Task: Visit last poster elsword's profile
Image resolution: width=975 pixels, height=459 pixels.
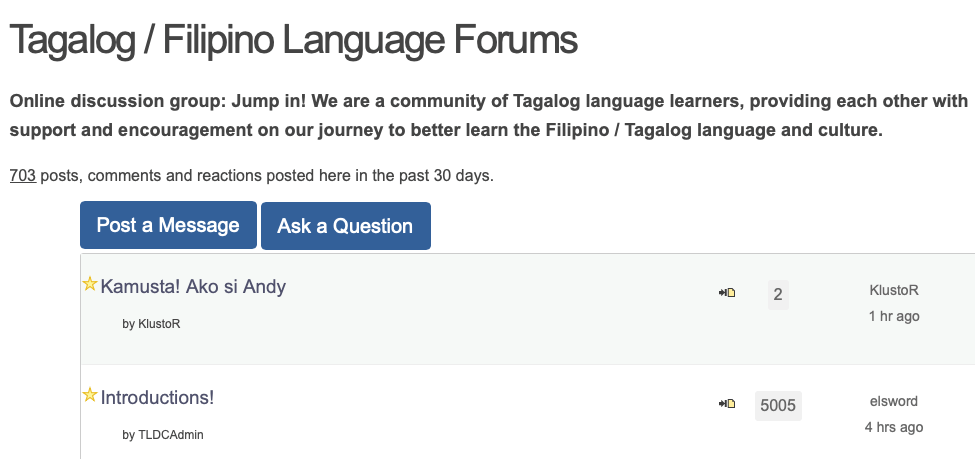Action: 894,401
